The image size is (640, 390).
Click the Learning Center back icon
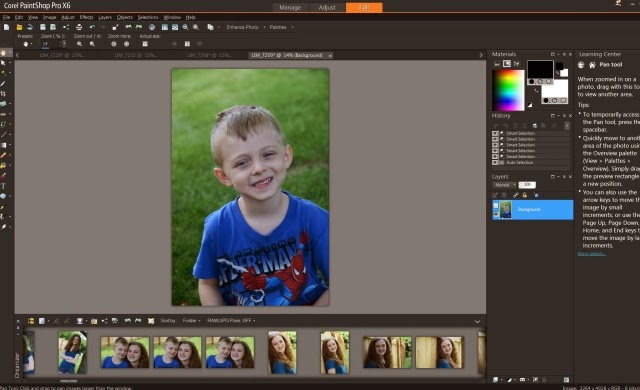[581, 64]
